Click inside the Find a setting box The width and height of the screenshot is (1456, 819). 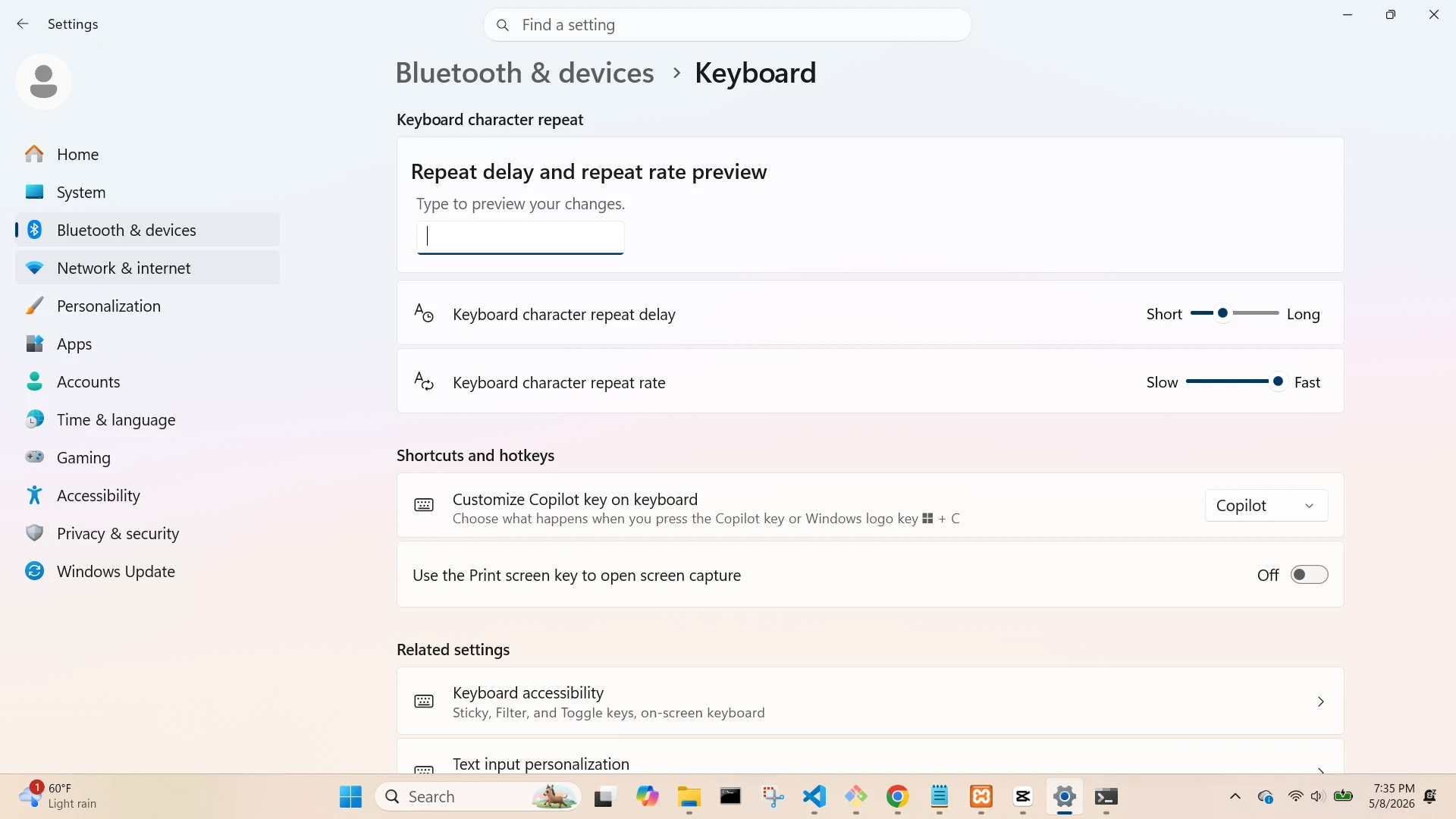[x=727, y=25]
